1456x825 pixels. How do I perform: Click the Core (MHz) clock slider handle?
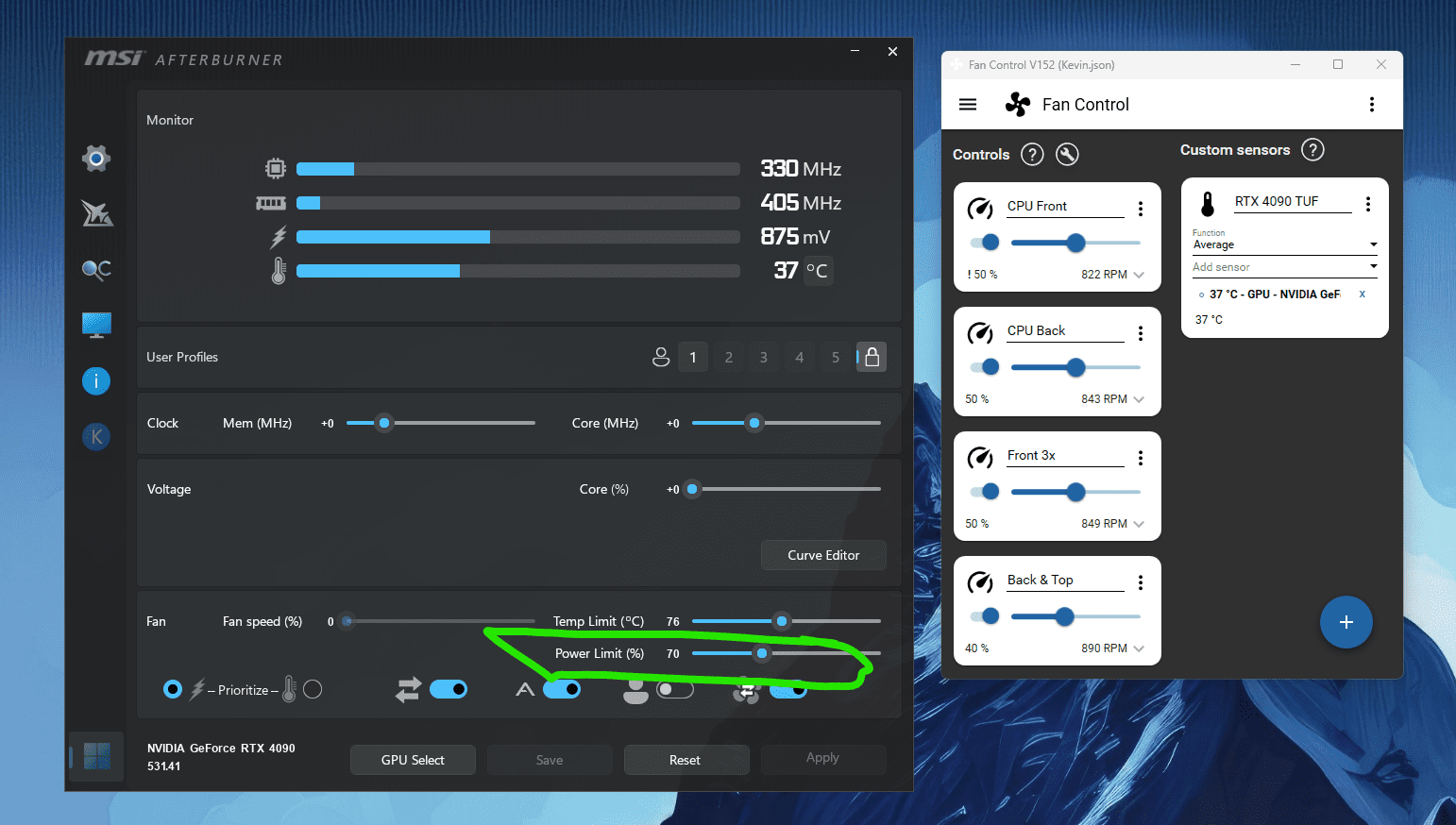753,423
